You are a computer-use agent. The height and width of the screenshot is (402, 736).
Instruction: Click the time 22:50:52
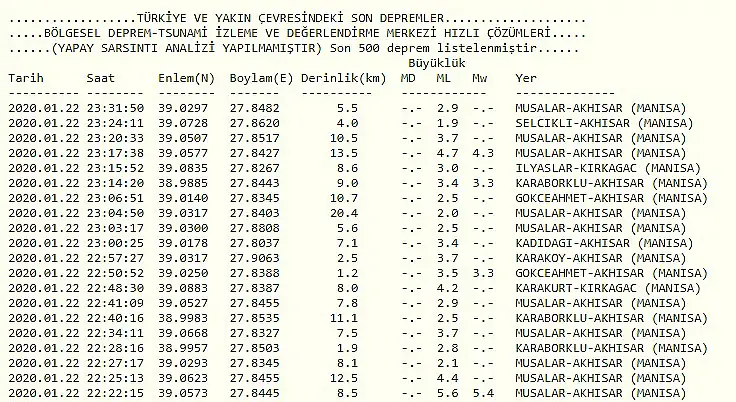(115, 273)
